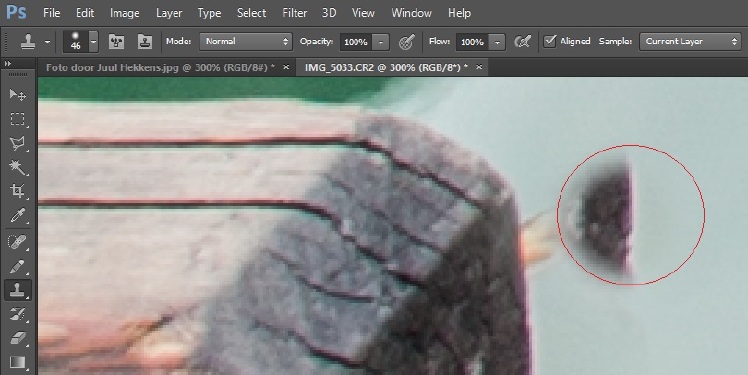
Task: Select the Crop tool
Action: pos(18,192)
